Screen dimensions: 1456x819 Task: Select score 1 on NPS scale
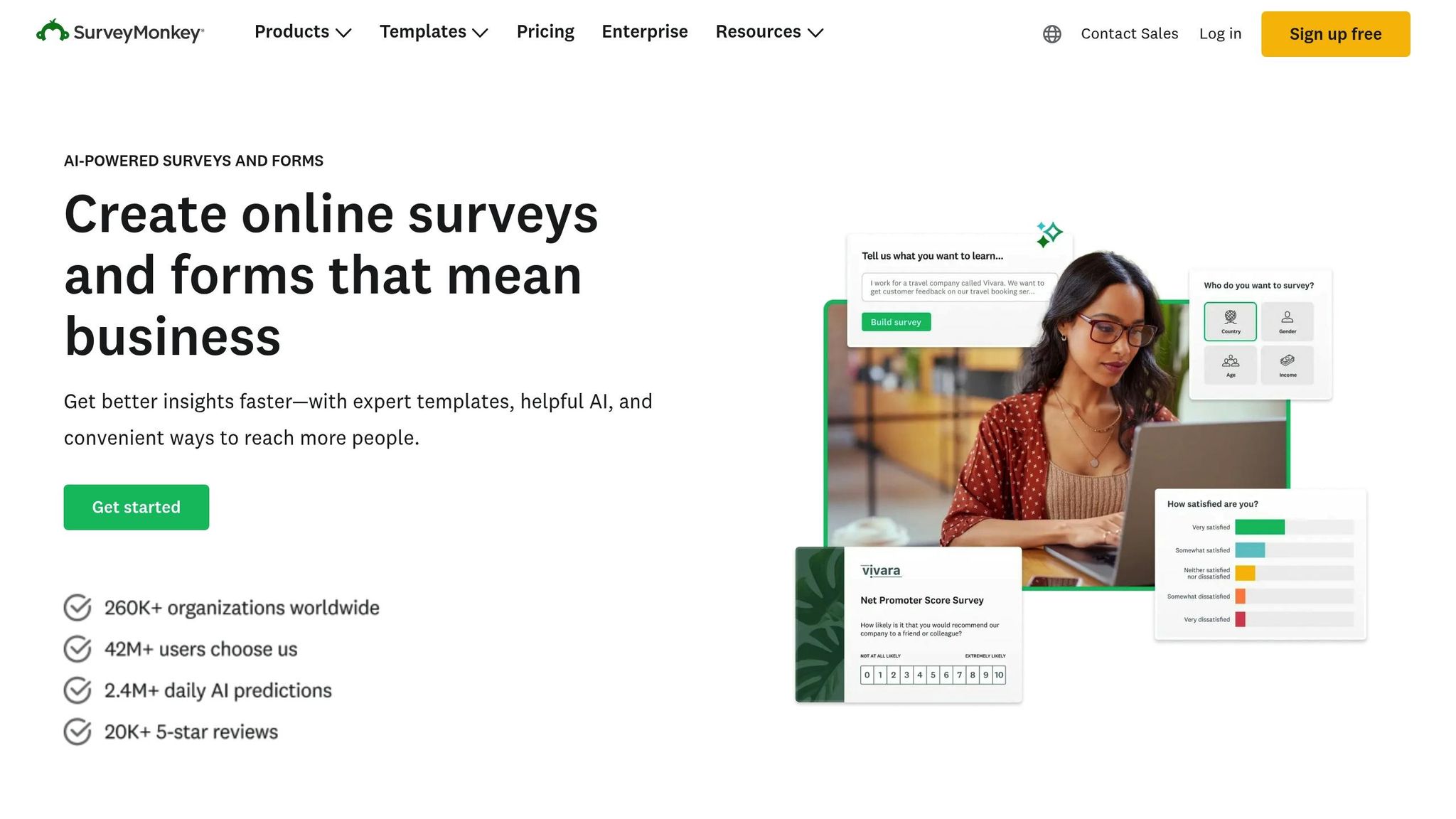880,675
